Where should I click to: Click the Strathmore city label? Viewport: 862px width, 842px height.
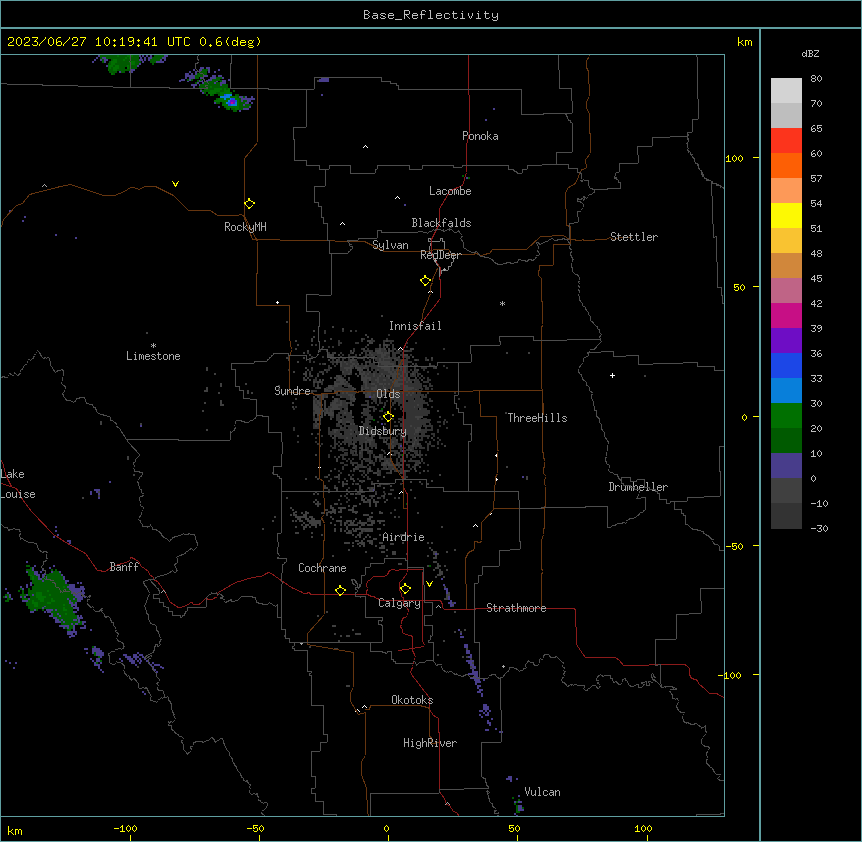(x=516, y=608)
